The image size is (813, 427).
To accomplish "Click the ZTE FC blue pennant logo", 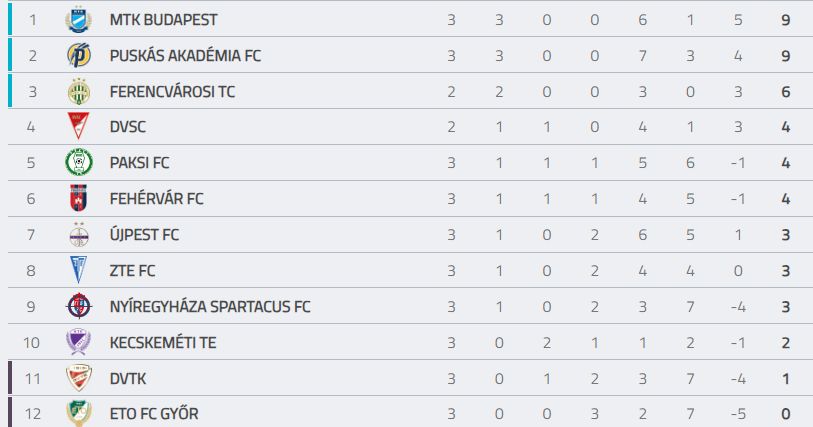I will click(79, 269).
